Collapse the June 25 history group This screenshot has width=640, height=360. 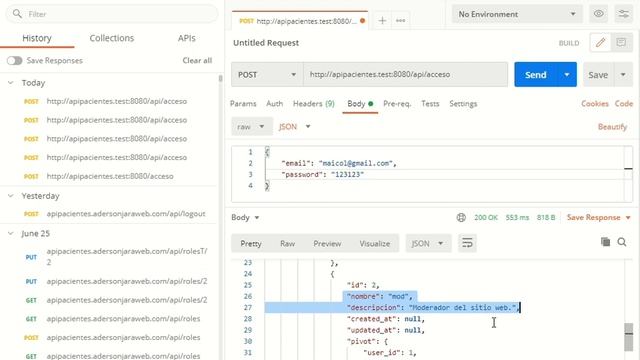point(11,233)
